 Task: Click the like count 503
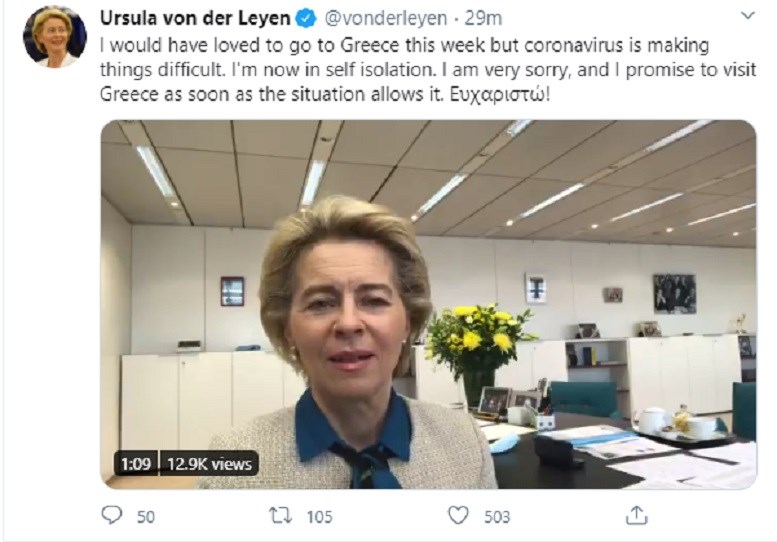(x=497, y=517)
